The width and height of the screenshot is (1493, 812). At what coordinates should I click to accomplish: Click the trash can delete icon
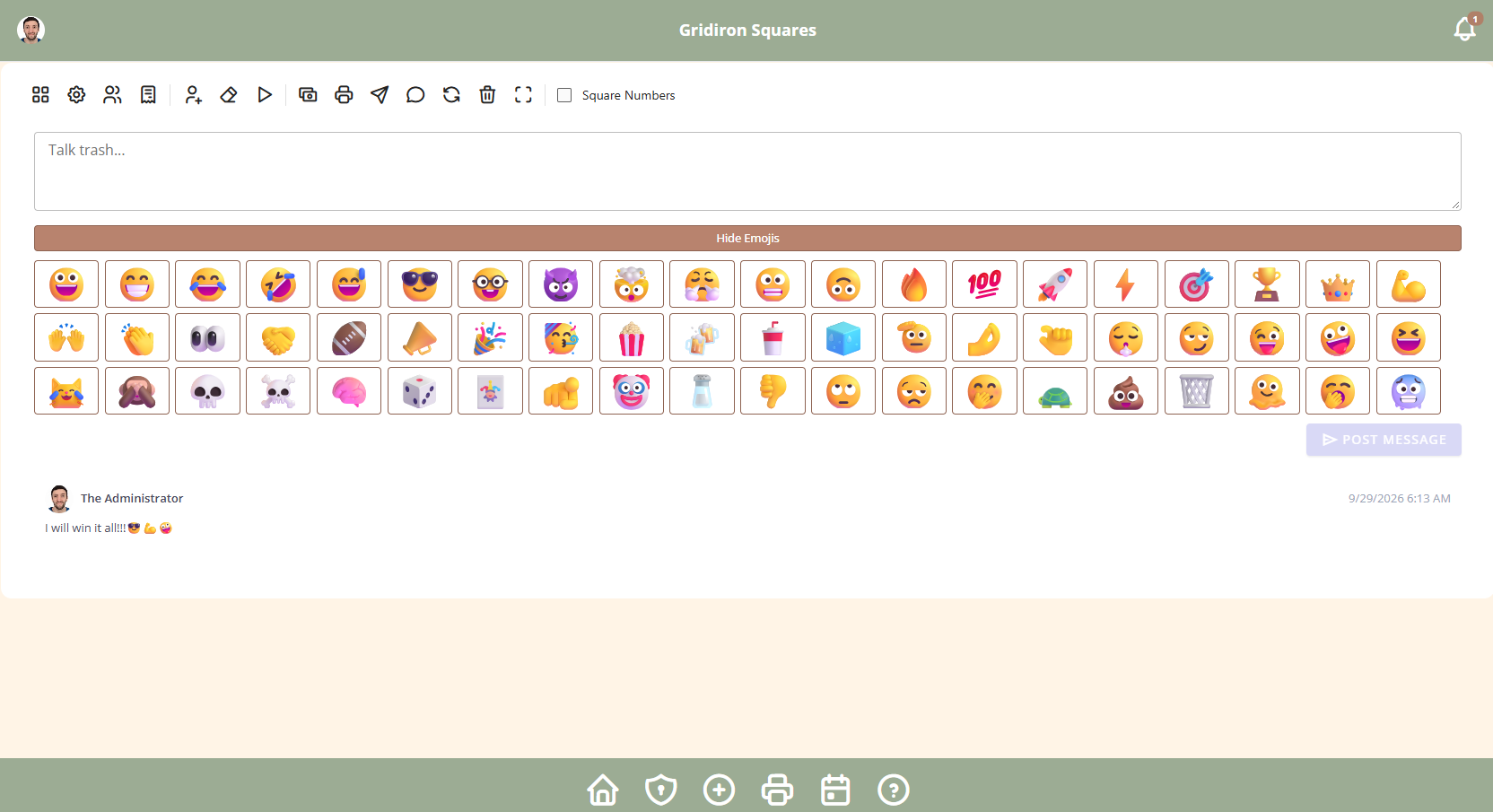point(487,95)
